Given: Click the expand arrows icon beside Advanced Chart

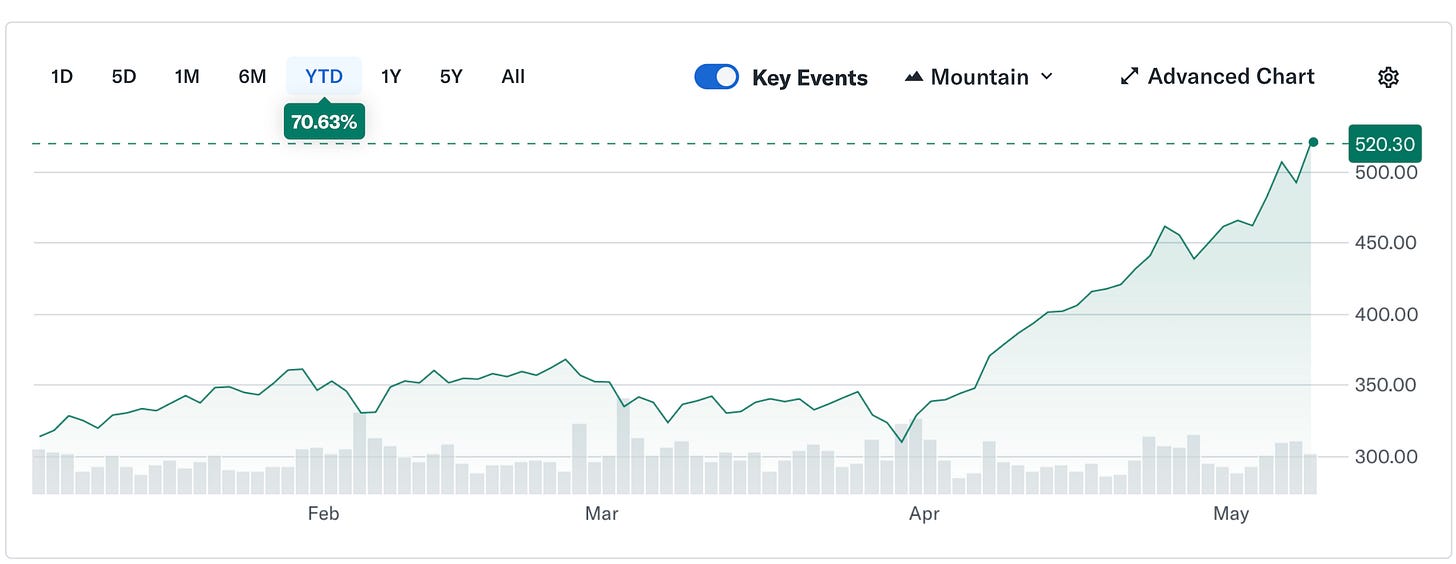Looking at the screenshot, I should [1129, 77].
